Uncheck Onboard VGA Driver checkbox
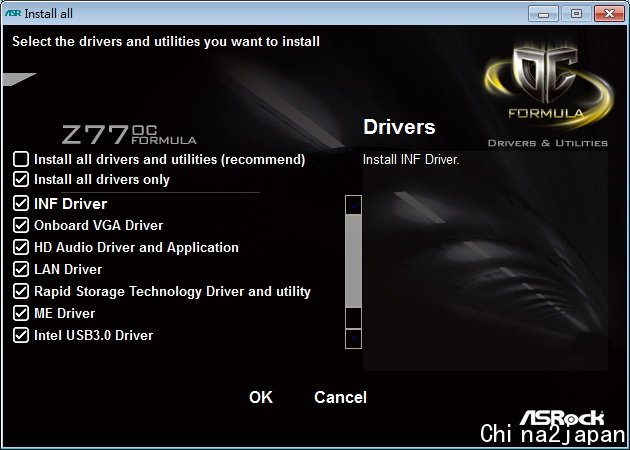This screenshot has width=630, height=450. (x=21, y=225)
